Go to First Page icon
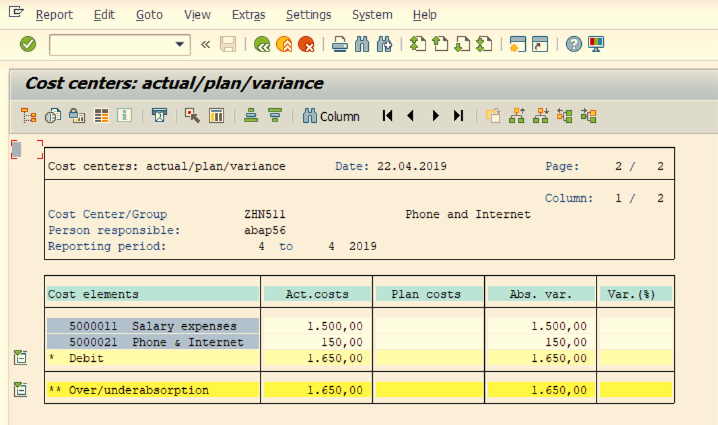Viewport: 718px width, 425px height. click(418, 44)
